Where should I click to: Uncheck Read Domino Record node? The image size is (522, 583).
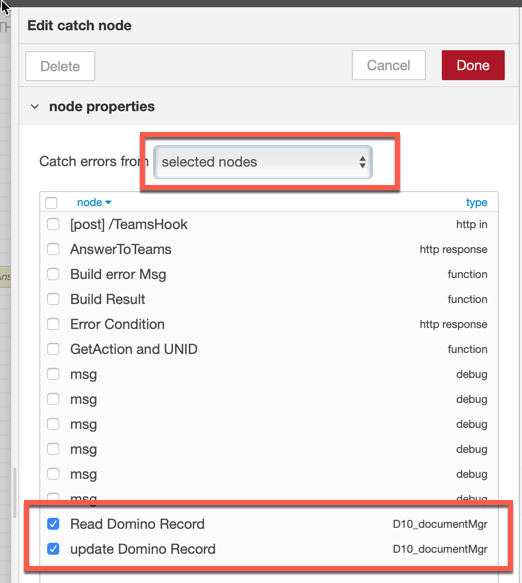53,524
